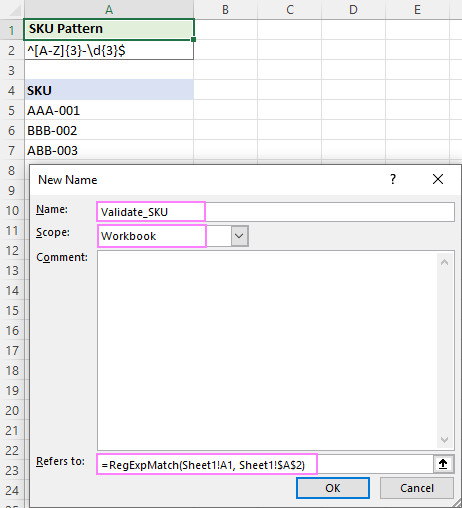Select cell containing ABB-003

point(109,150)
